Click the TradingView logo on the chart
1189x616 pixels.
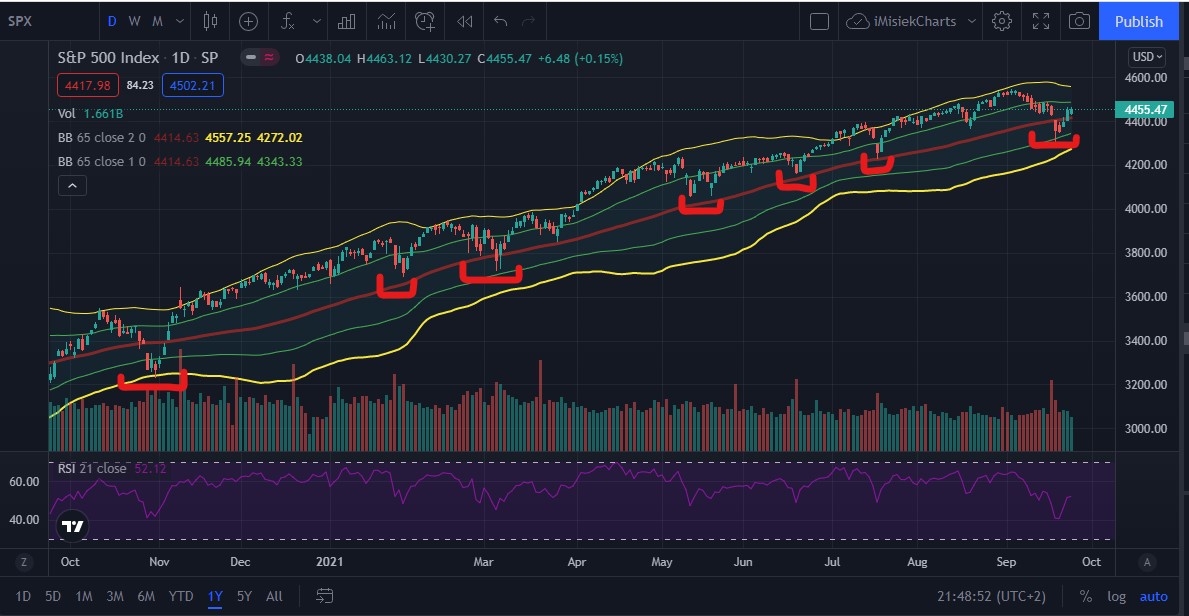coord(72,526)
